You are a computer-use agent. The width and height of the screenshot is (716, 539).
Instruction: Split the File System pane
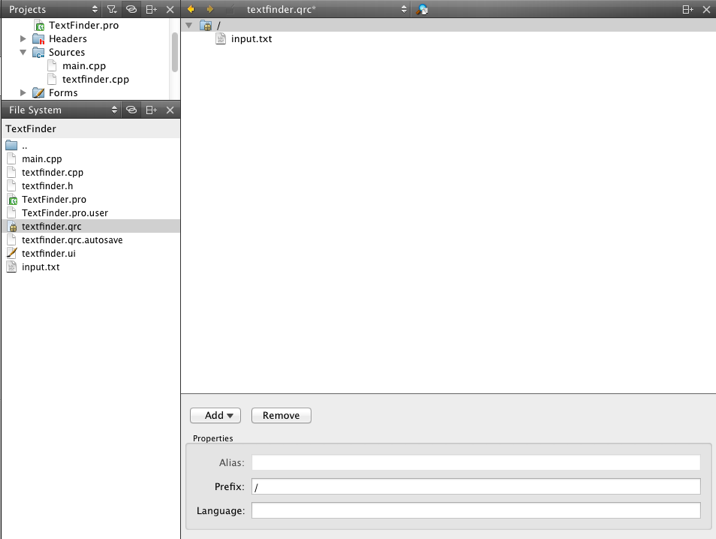pos(151,110)
